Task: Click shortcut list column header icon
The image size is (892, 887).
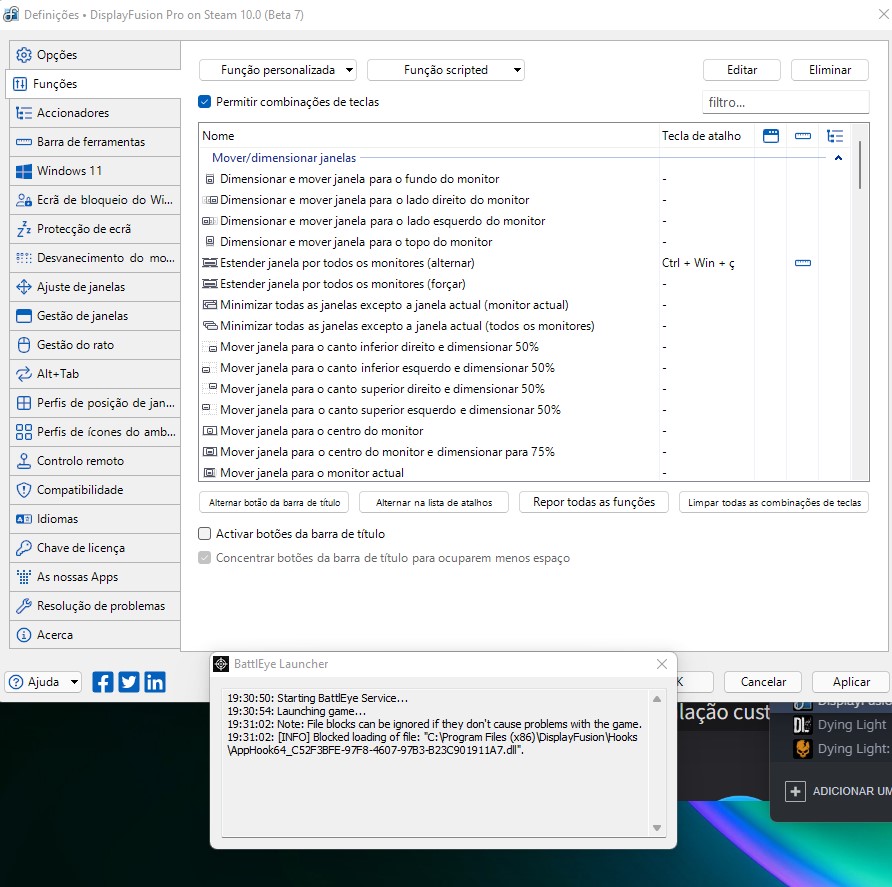Action: pyautogui.click(x=836, y=136)
